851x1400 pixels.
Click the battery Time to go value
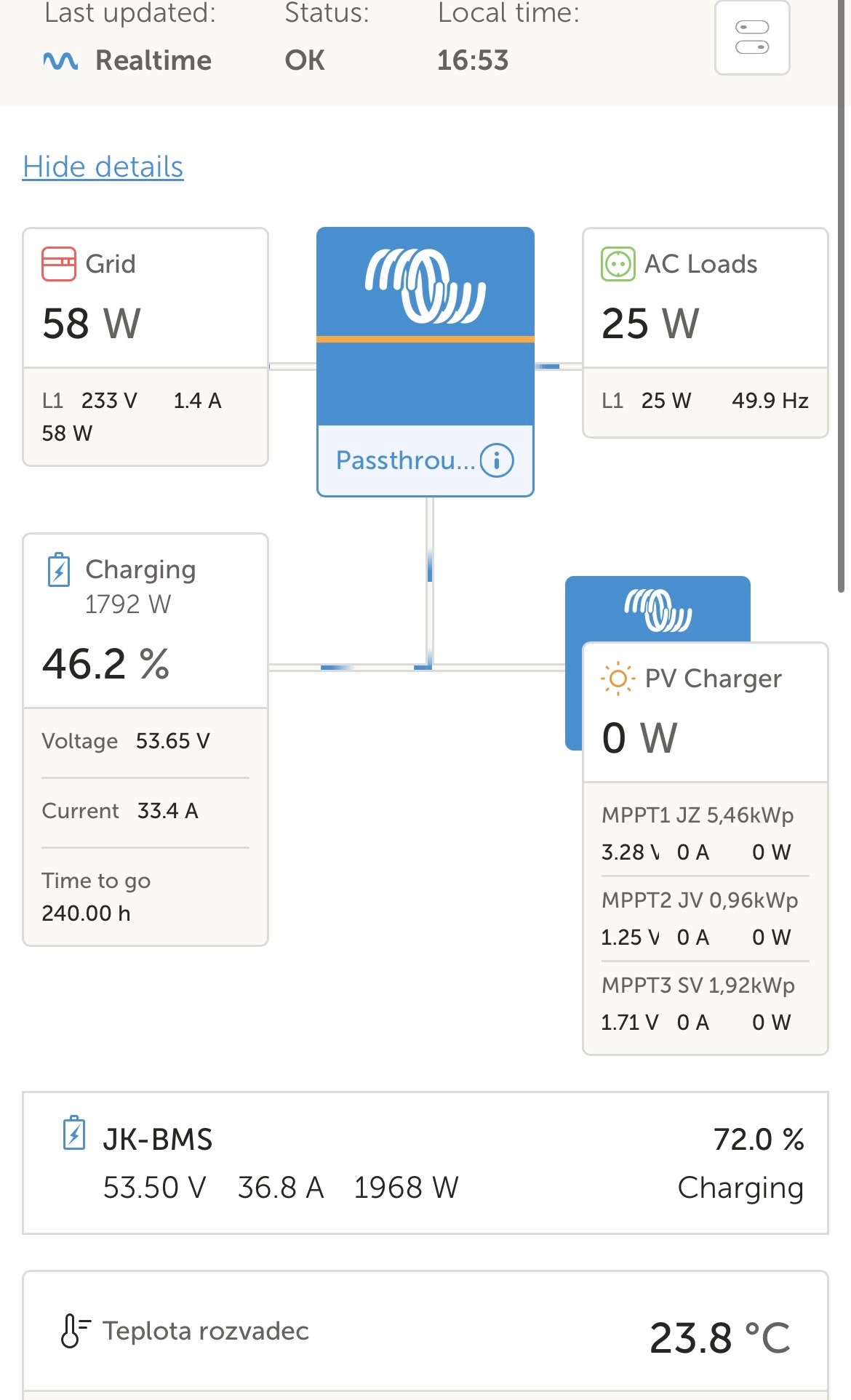point(86,913)
